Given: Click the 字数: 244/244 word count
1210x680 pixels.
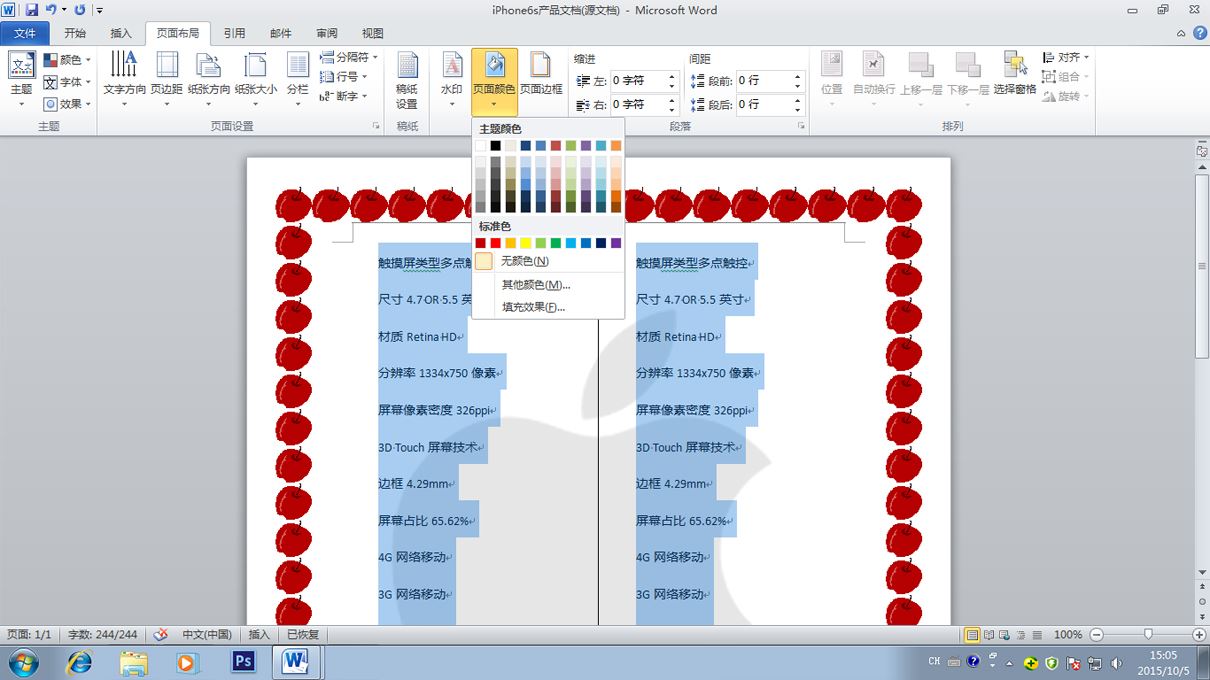Looking at the screenshot, I should click(x=103, y=635).
